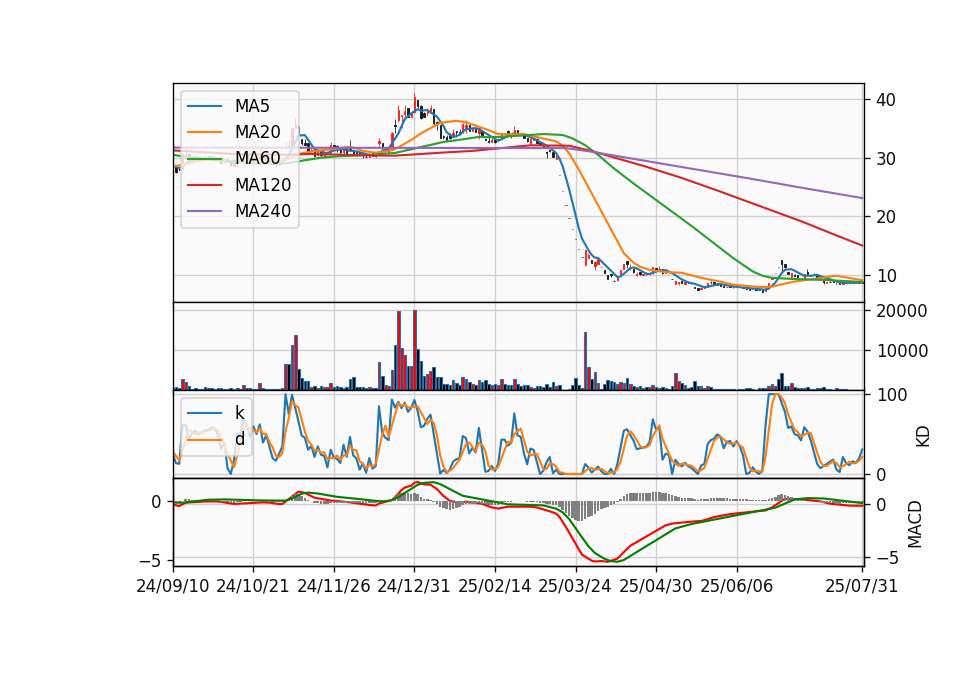Click the right MACD axis tick −5
The width and height of the screenshot is (960, 690).
coord(886,558)
